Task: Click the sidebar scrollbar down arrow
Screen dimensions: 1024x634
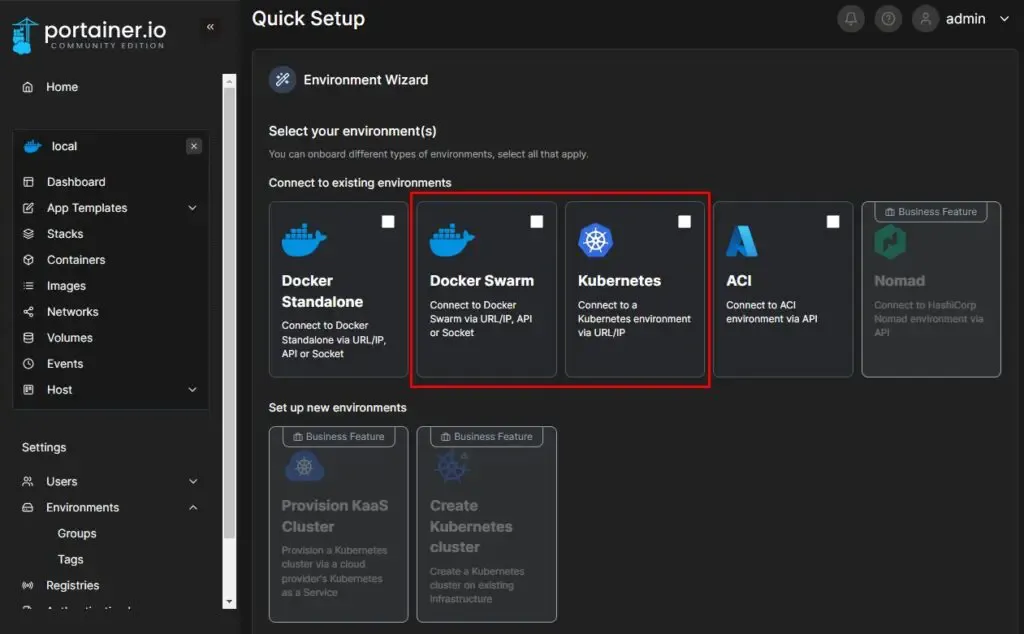Action: (x=229, y=602)
